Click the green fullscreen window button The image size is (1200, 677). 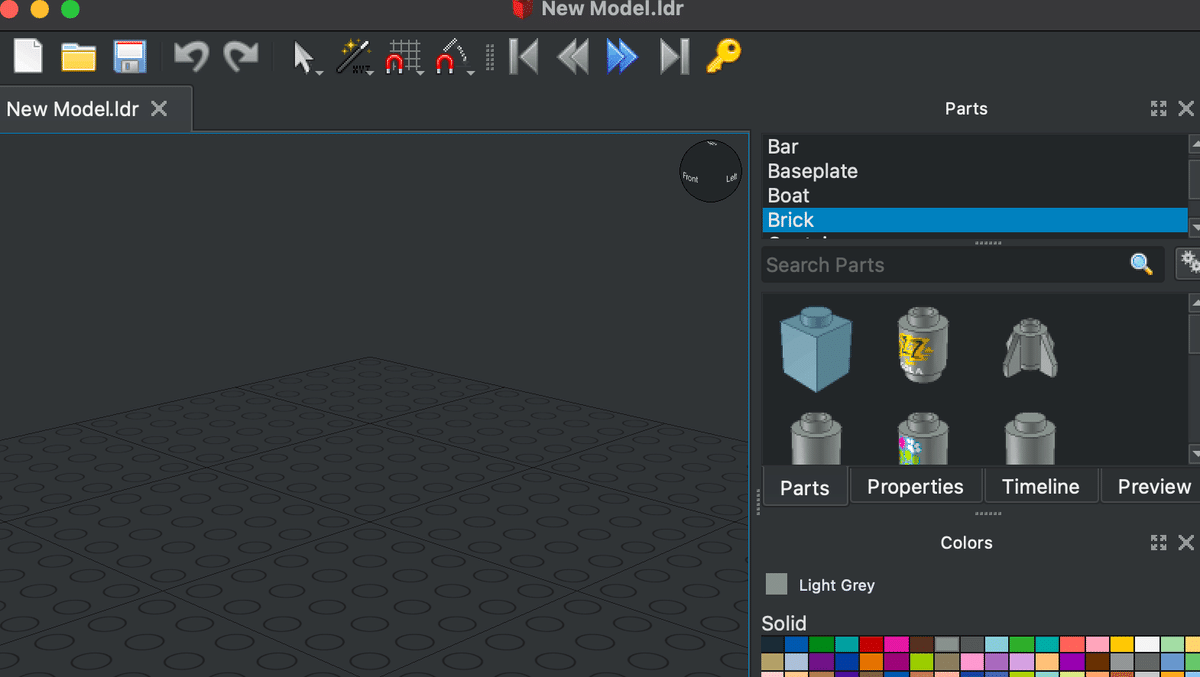[x=70, y=9]
